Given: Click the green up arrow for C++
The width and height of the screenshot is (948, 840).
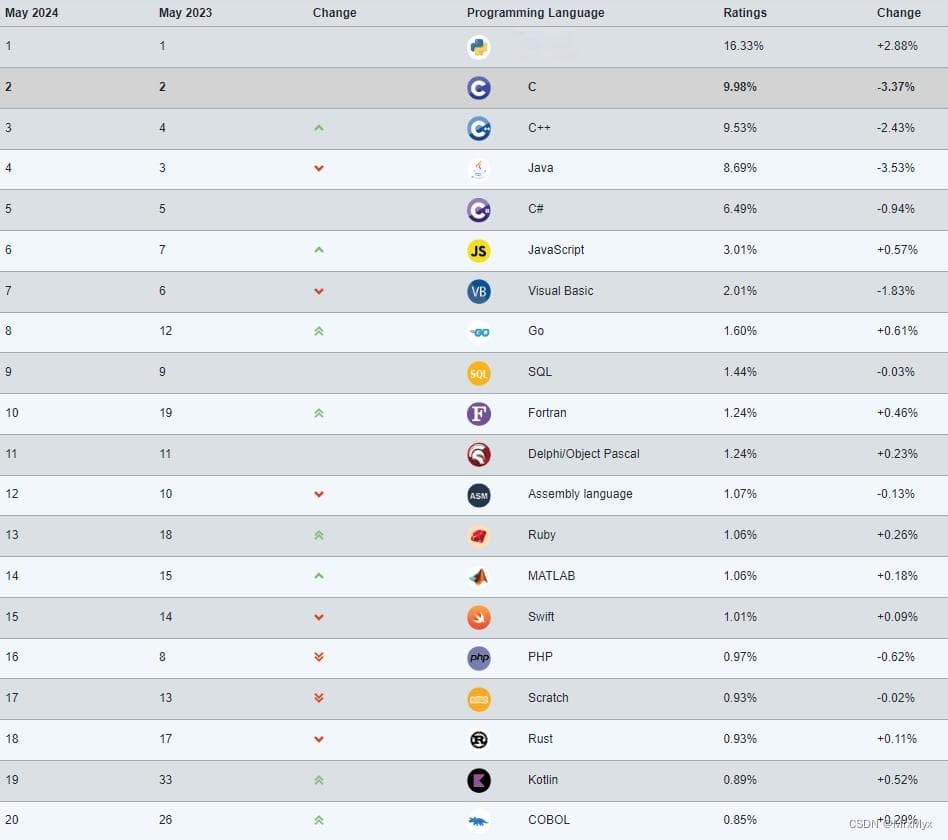Looking at the screenshot, I should coord(319,128).
